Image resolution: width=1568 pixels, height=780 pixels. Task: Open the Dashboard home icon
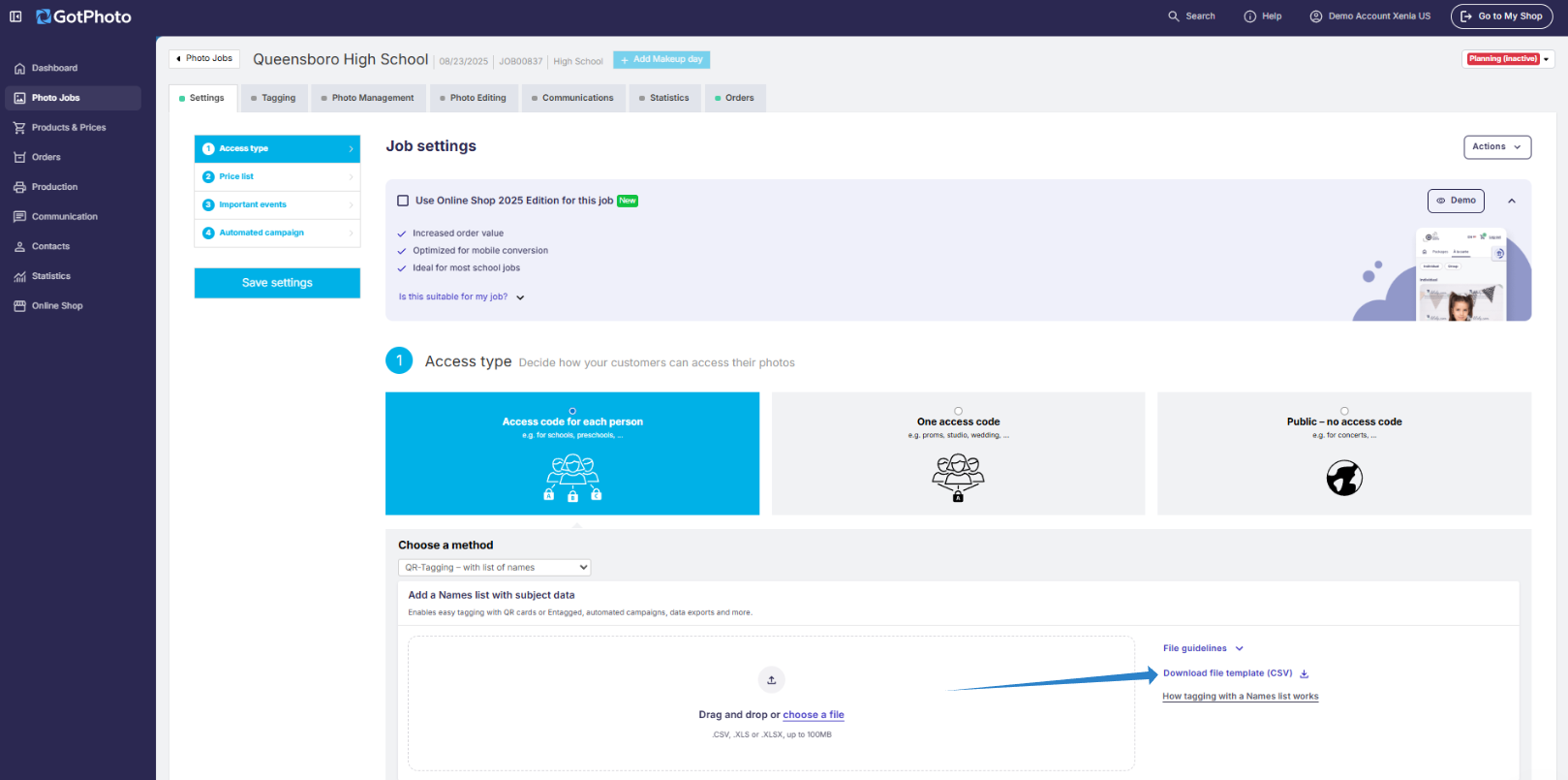[x=19, y=69]
